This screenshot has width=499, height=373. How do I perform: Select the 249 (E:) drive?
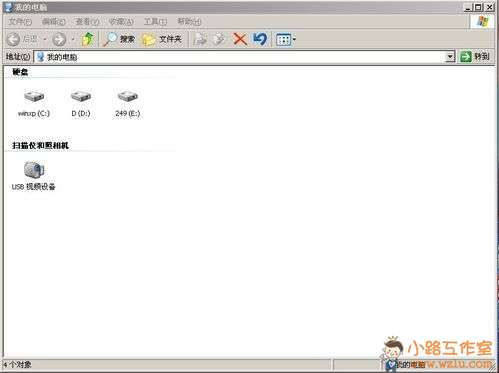(127, 104)
